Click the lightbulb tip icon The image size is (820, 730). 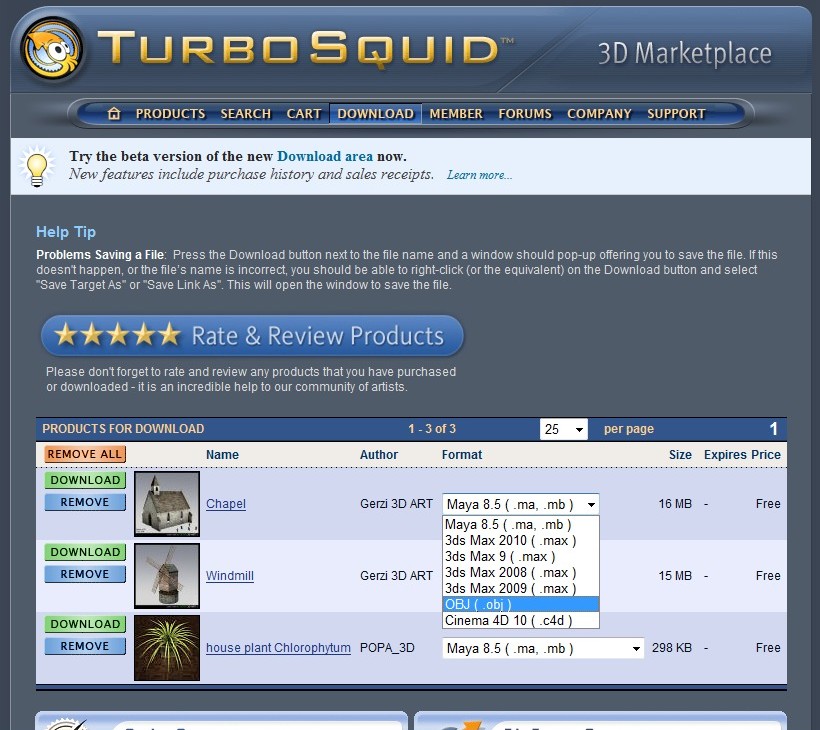click(x=37, y=167)
